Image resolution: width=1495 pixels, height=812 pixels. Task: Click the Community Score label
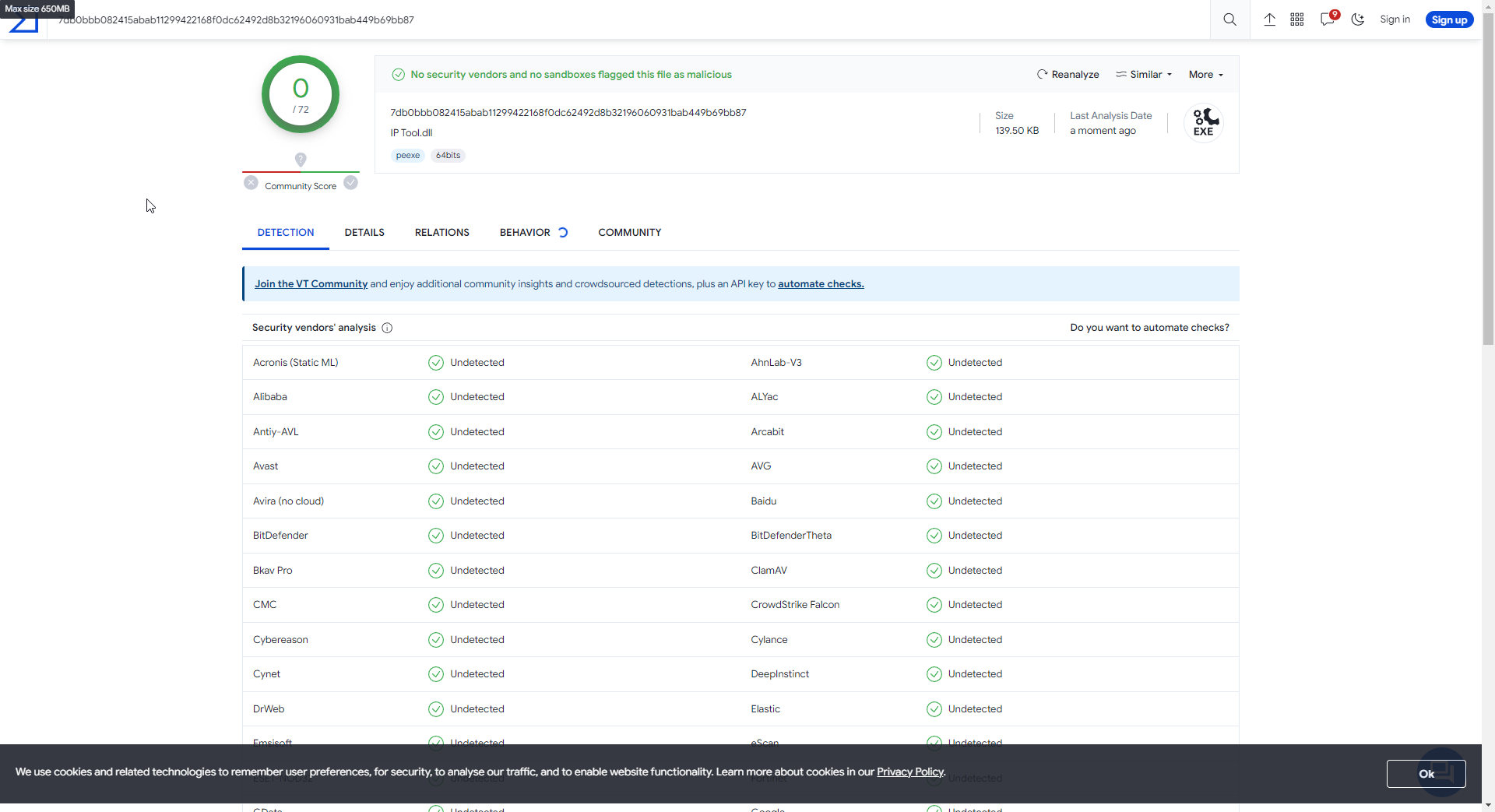(x=301, y=186)
